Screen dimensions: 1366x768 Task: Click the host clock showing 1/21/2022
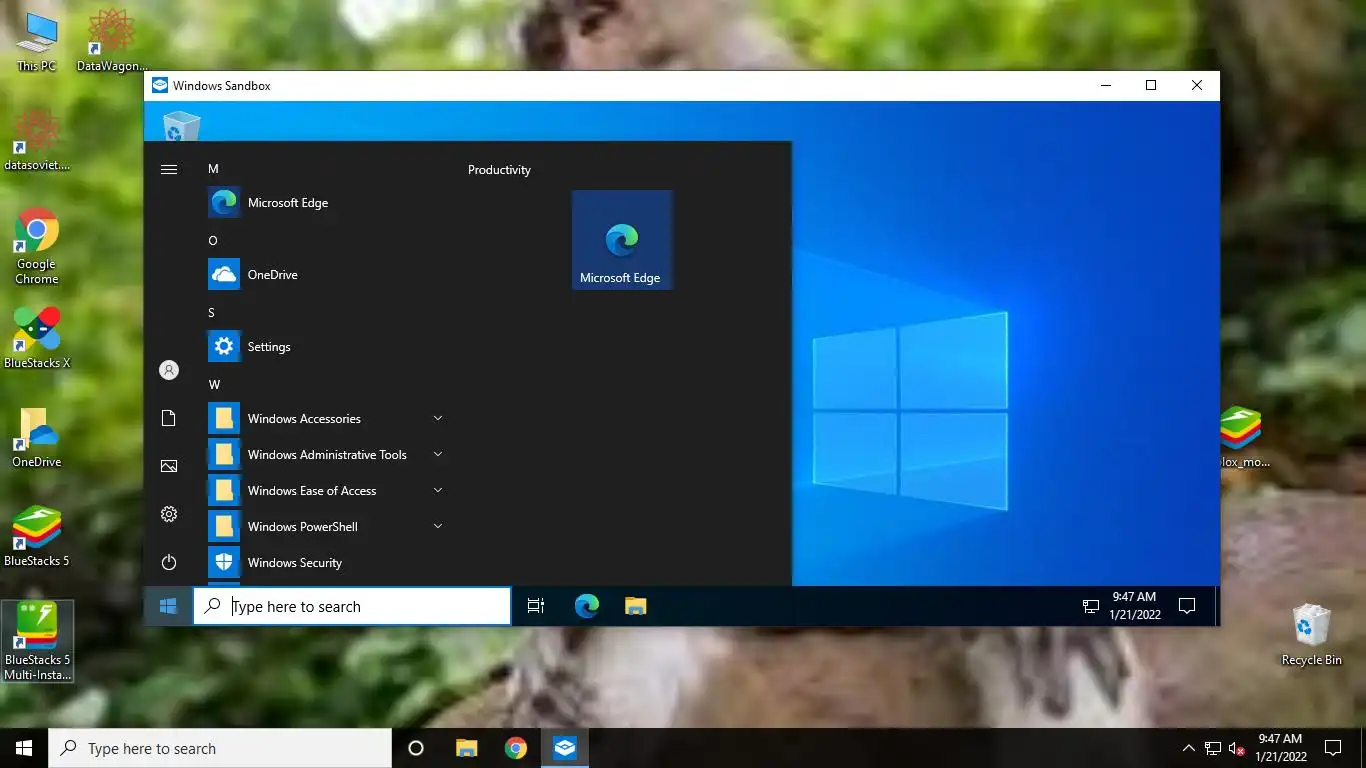[1280, 748]
